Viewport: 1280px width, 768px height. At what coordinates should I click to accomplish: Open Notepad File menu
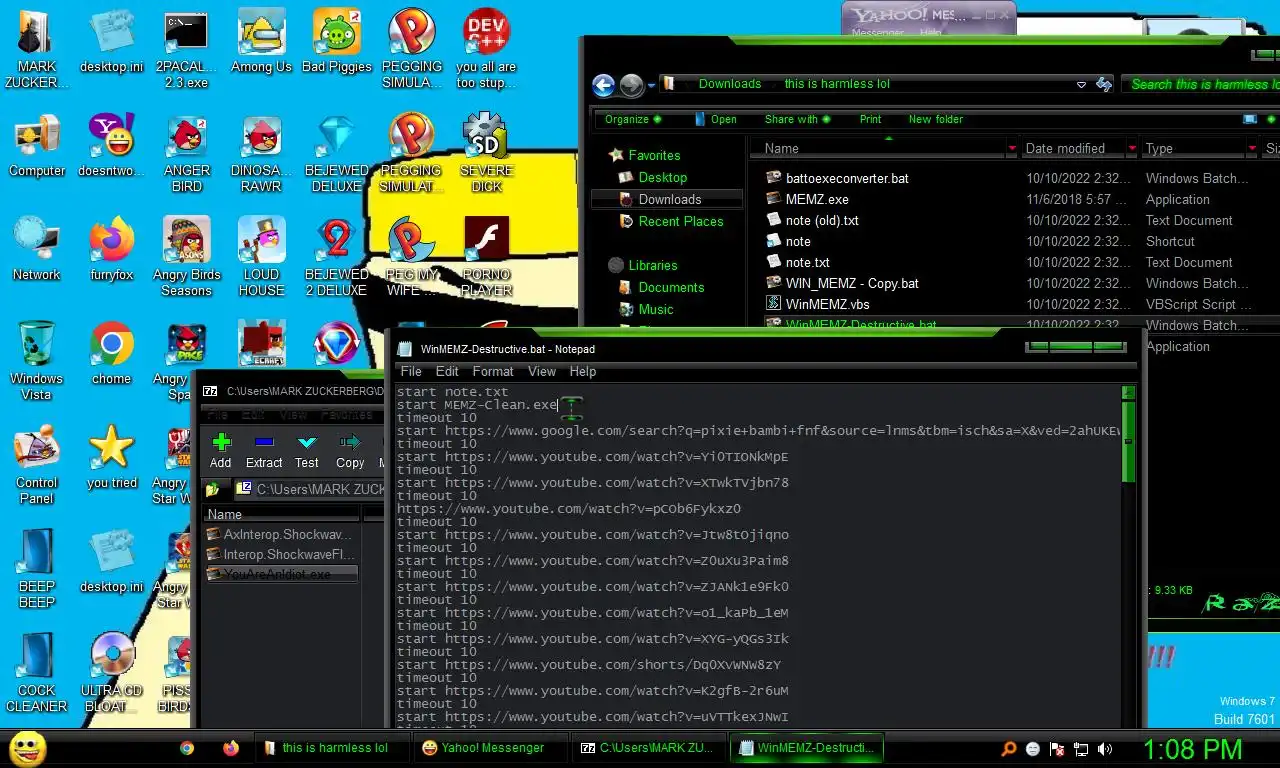tap(411, 371)
